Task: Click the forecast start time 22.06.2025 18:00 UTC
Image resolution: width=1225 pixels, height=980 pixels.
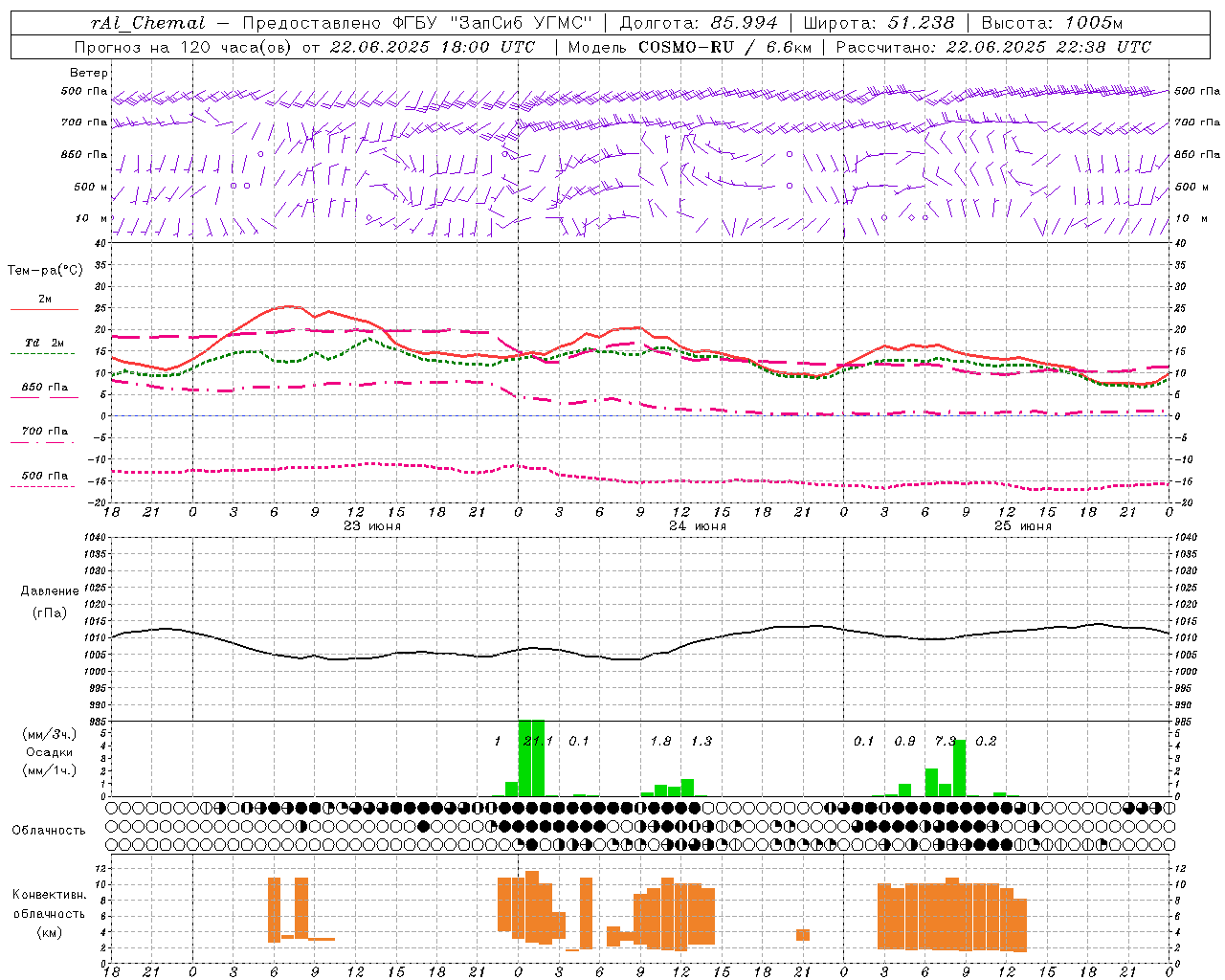Action: (433, 47)
